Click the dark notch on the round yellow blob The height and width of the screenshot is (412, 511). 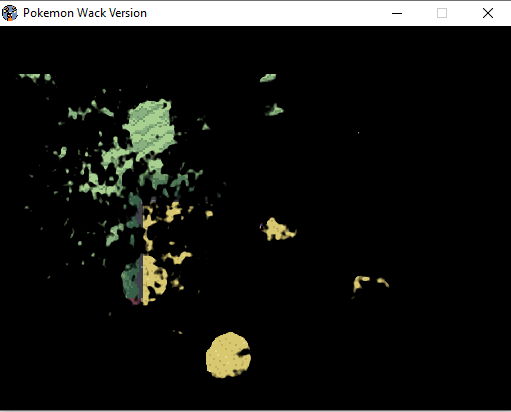pos(244,352)
